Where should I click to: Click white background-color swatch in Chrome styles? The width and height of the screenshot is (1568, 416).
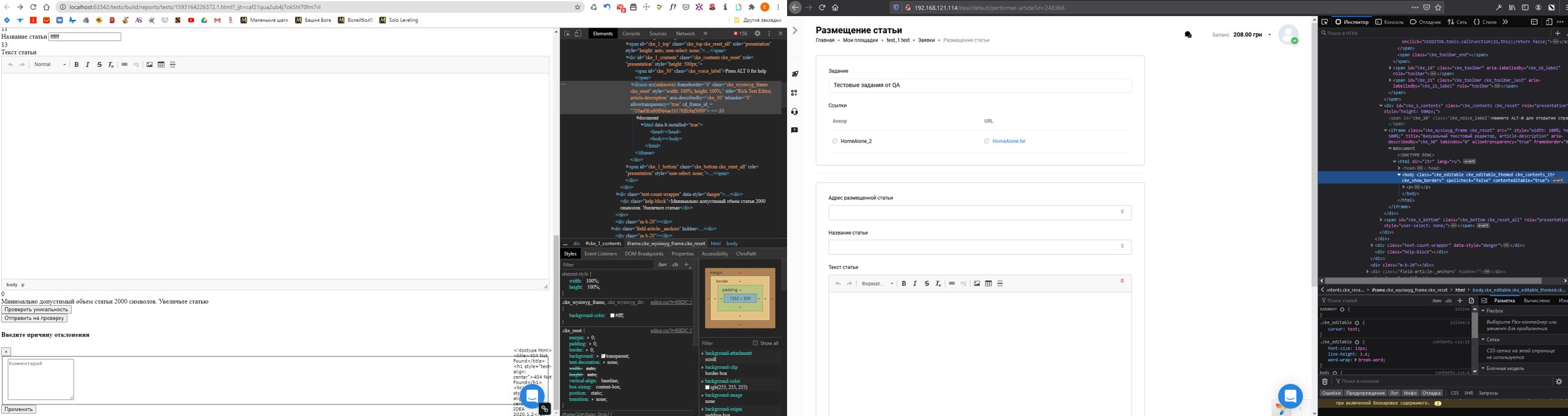tap(612, 316)
